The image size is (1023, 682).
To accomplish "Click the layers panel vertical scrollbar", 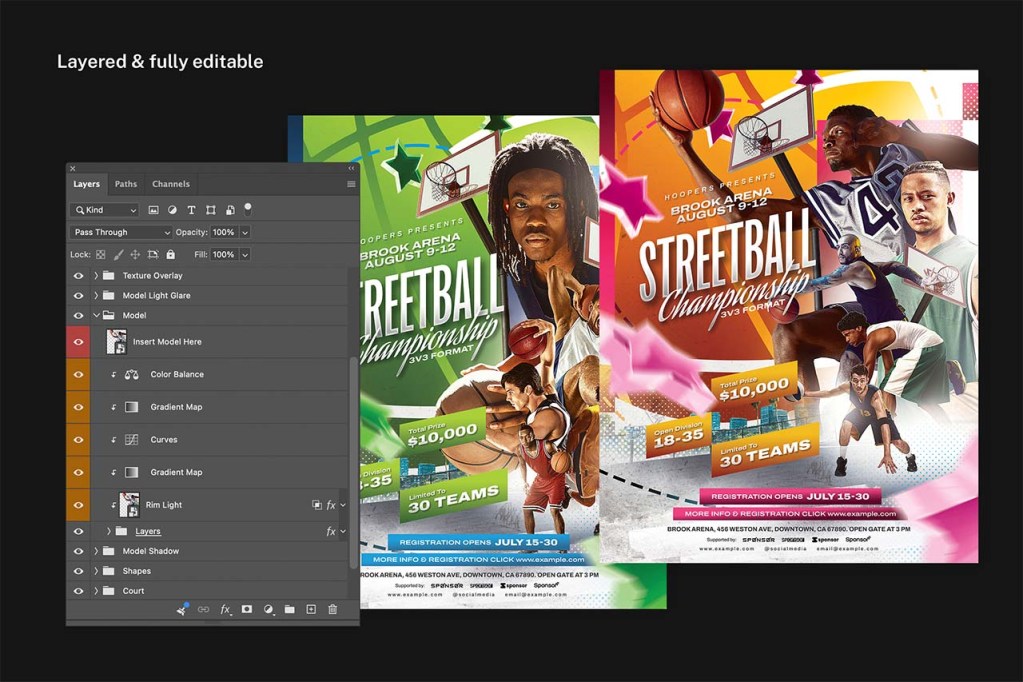I will [354, 462].
